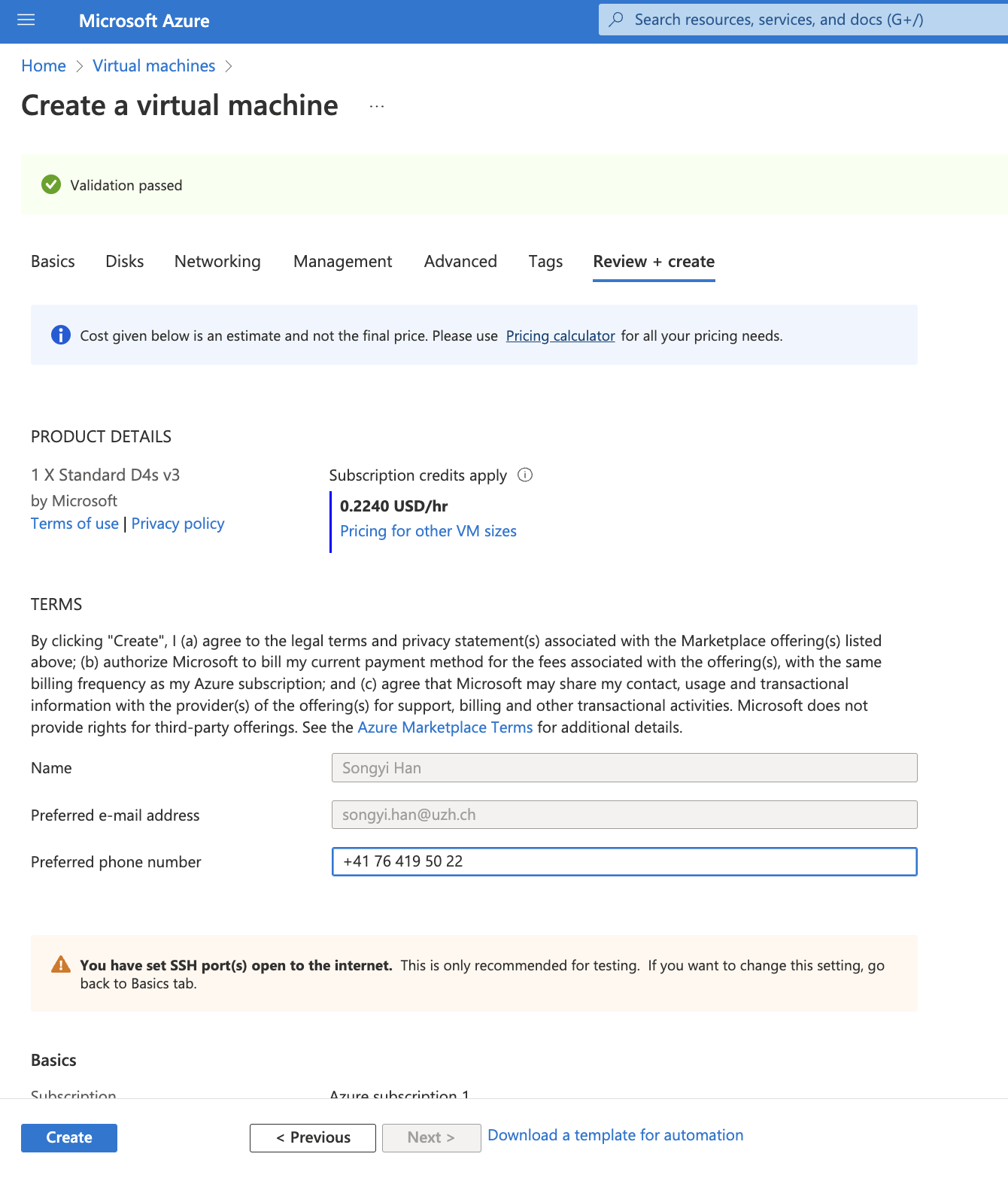Go to the Tags tab
Screen dimensions: 1008x1181
545,261
